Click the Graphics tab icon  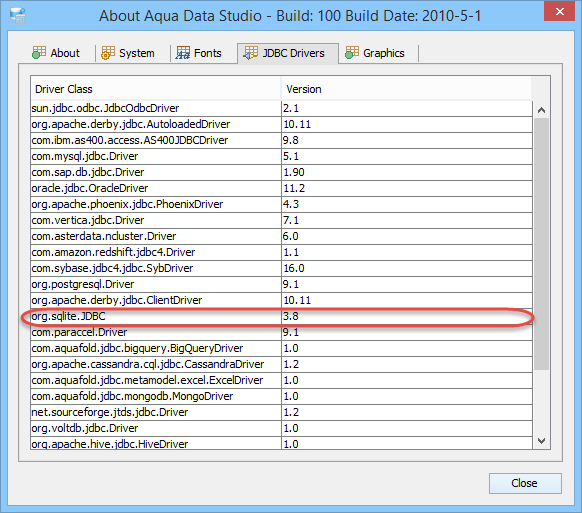pos(352,53)
